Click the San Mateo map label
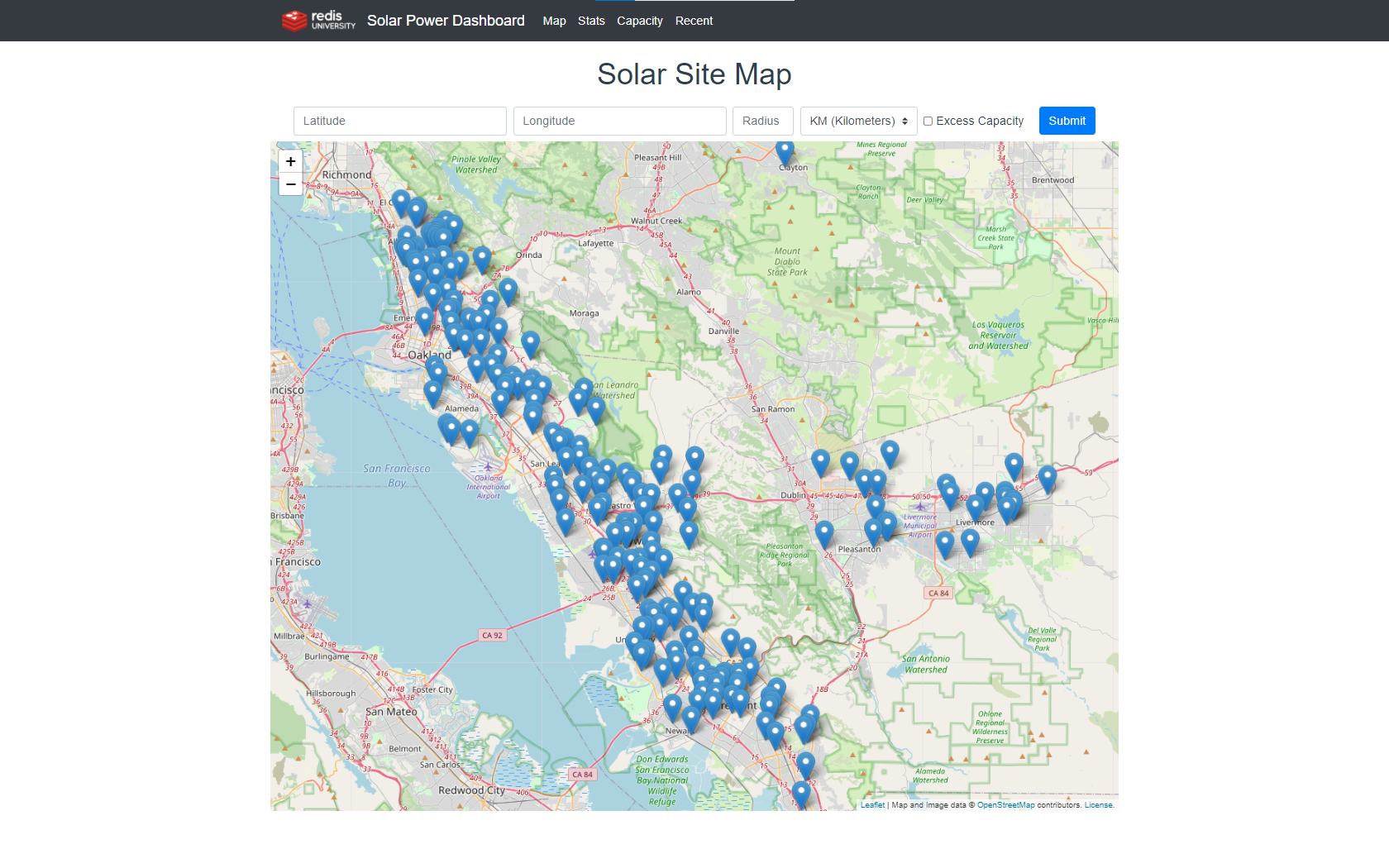The width and height of the screenshot is (1389, 868). coord(391,712)
